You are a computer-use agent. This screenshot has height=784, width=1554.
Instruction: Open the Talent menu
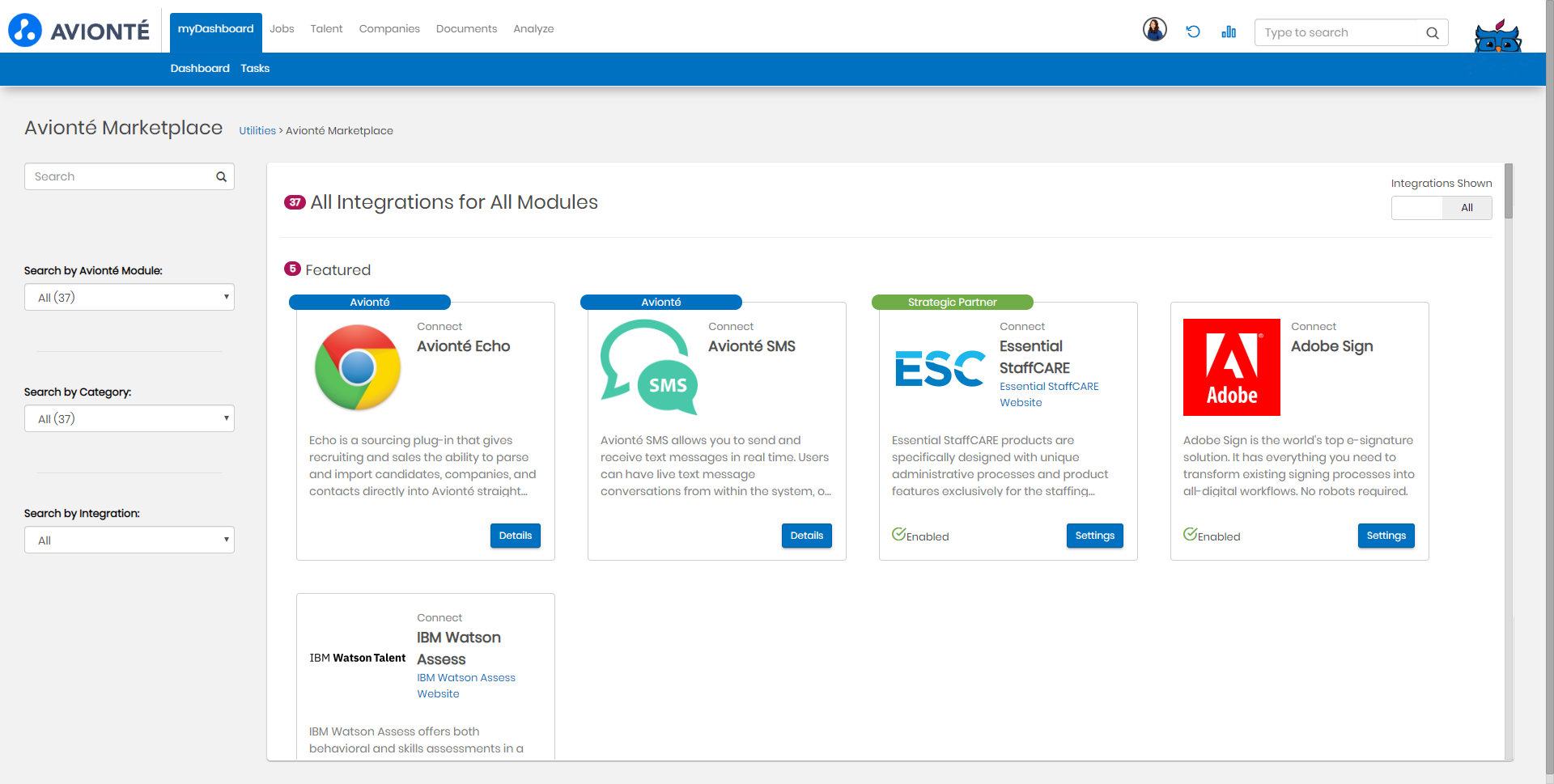[x=326, y=29]
